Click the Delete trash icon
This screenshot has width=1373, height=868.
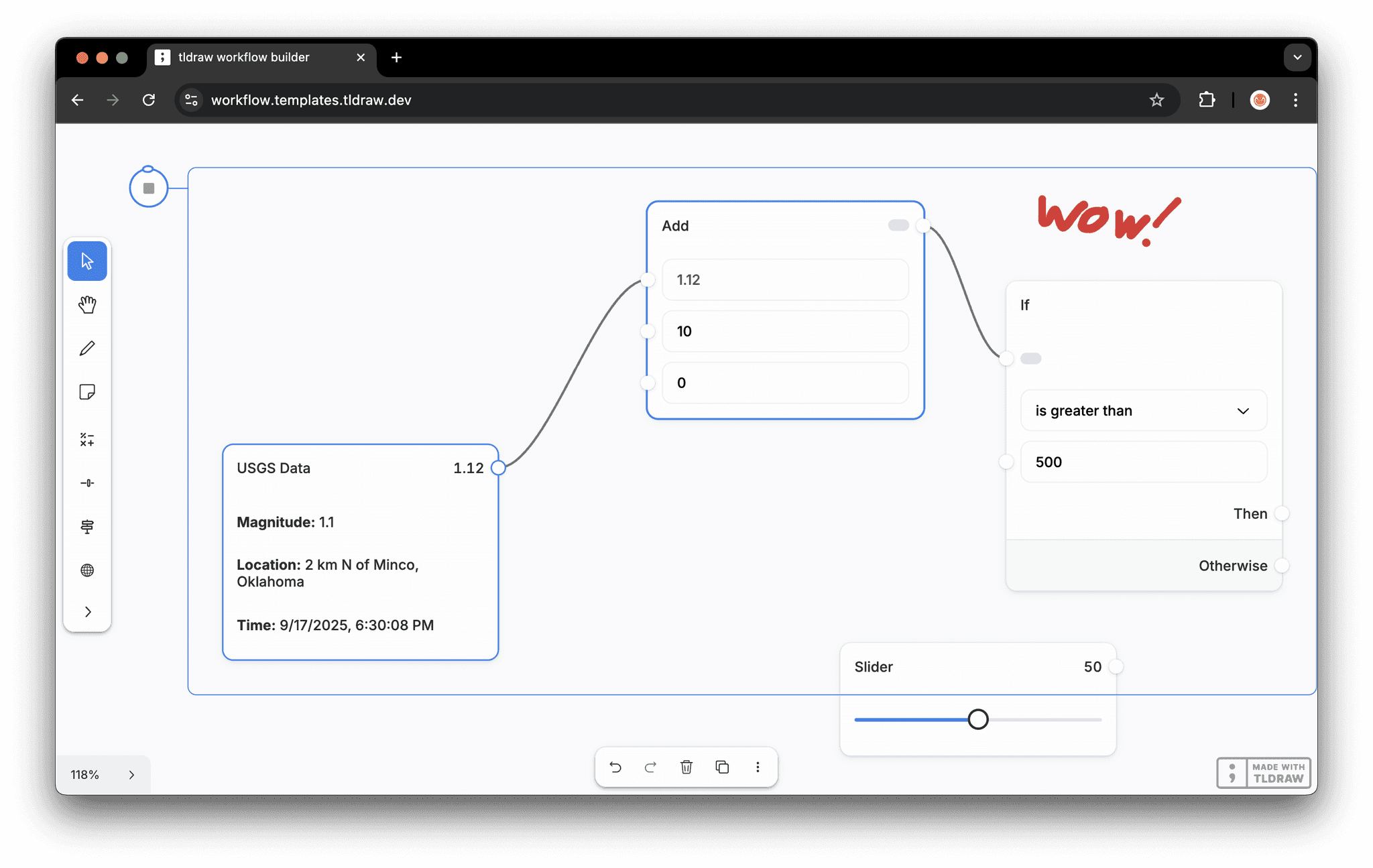tap(686, 767)
